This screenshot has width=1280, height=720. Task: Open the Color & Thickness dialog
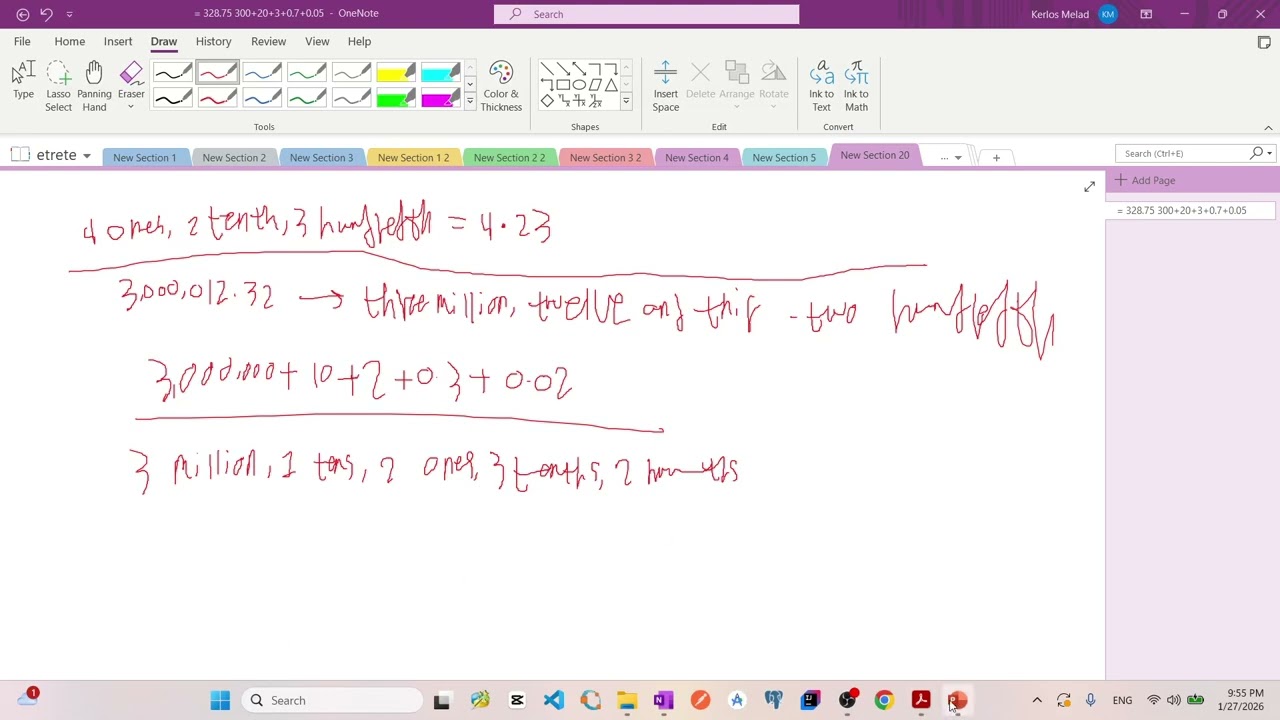(501, 85)
